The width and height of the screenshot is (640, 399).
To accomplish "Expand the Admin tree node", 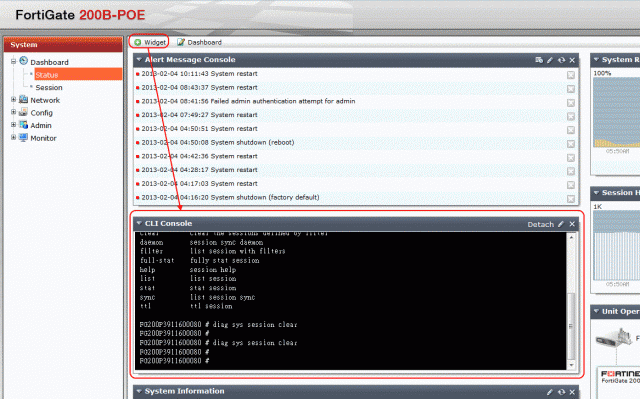I will (13, 125).
